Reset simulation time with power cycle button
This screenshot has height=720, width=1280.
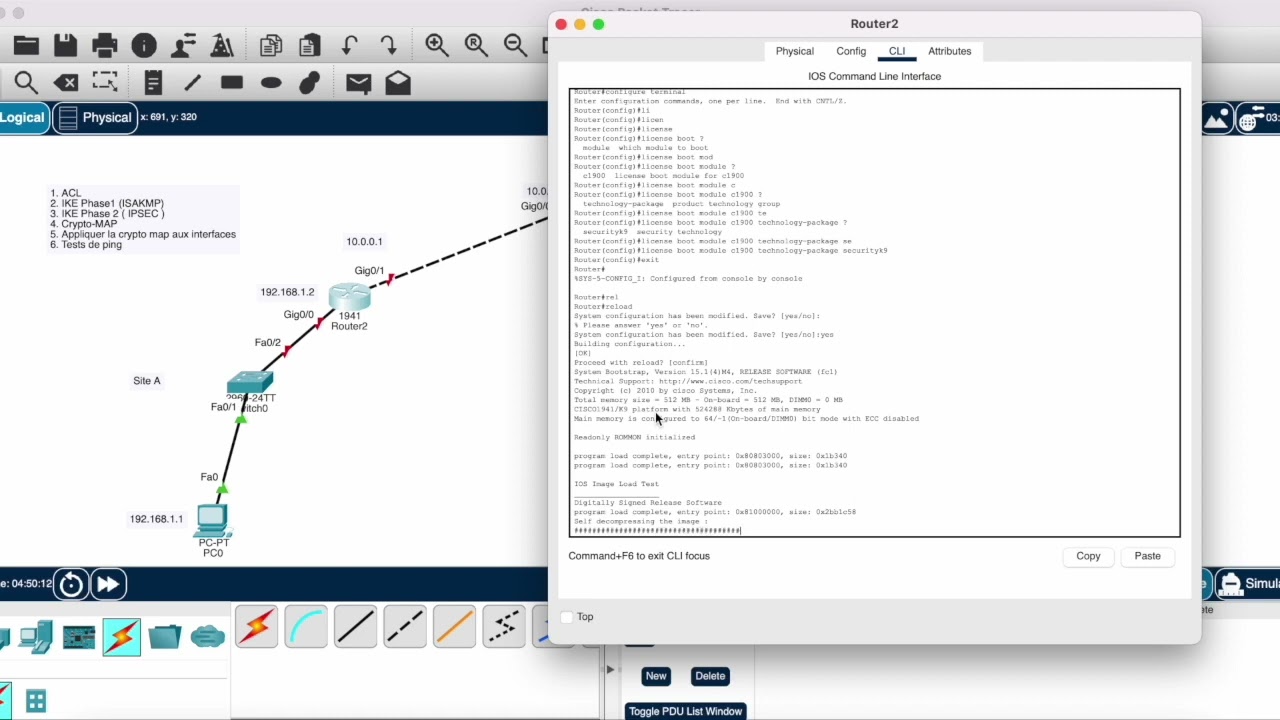click(x=71, y=584)
